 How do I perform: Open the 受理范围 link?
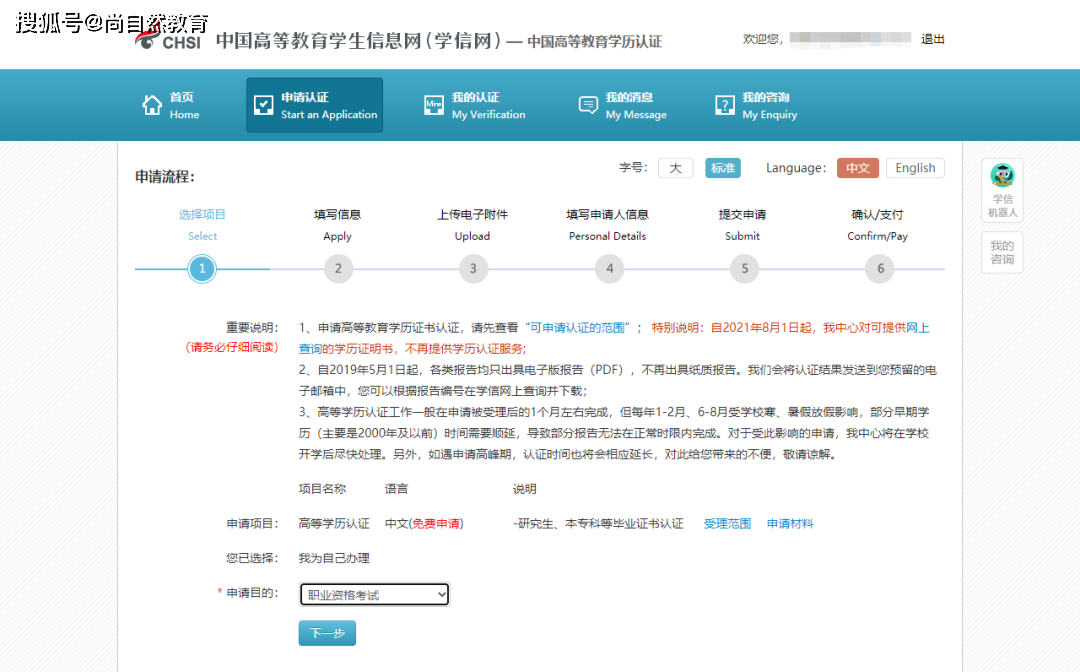pos(727,523)
